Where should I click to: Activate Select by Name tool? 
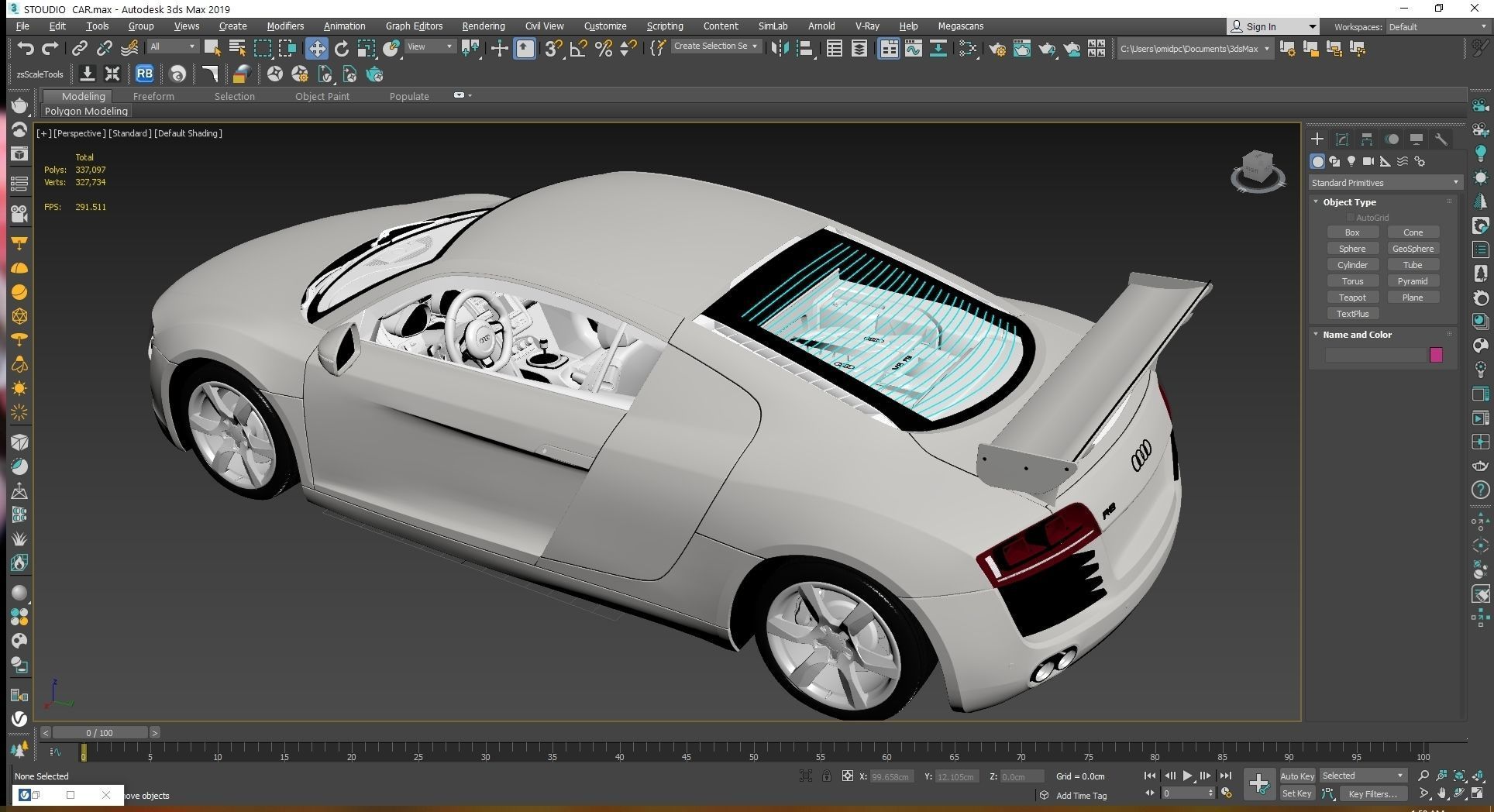pos(237,48)
